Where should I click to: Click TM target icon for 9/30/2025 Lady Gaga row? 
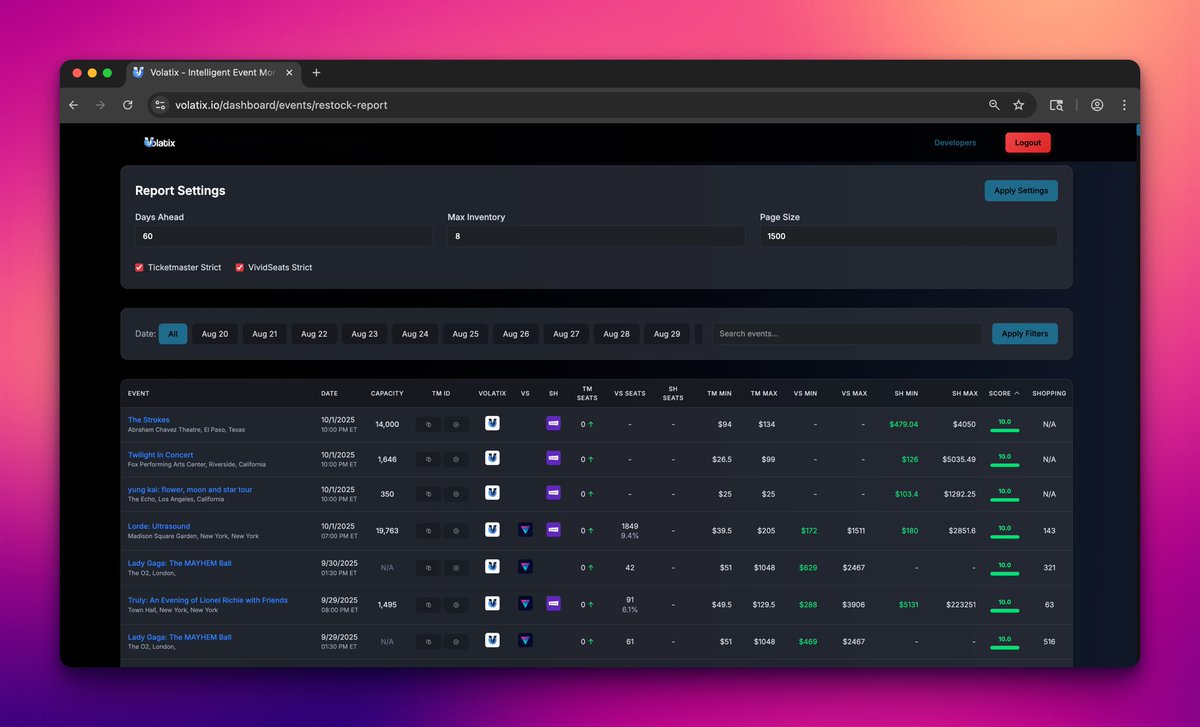tap(456, 568)
